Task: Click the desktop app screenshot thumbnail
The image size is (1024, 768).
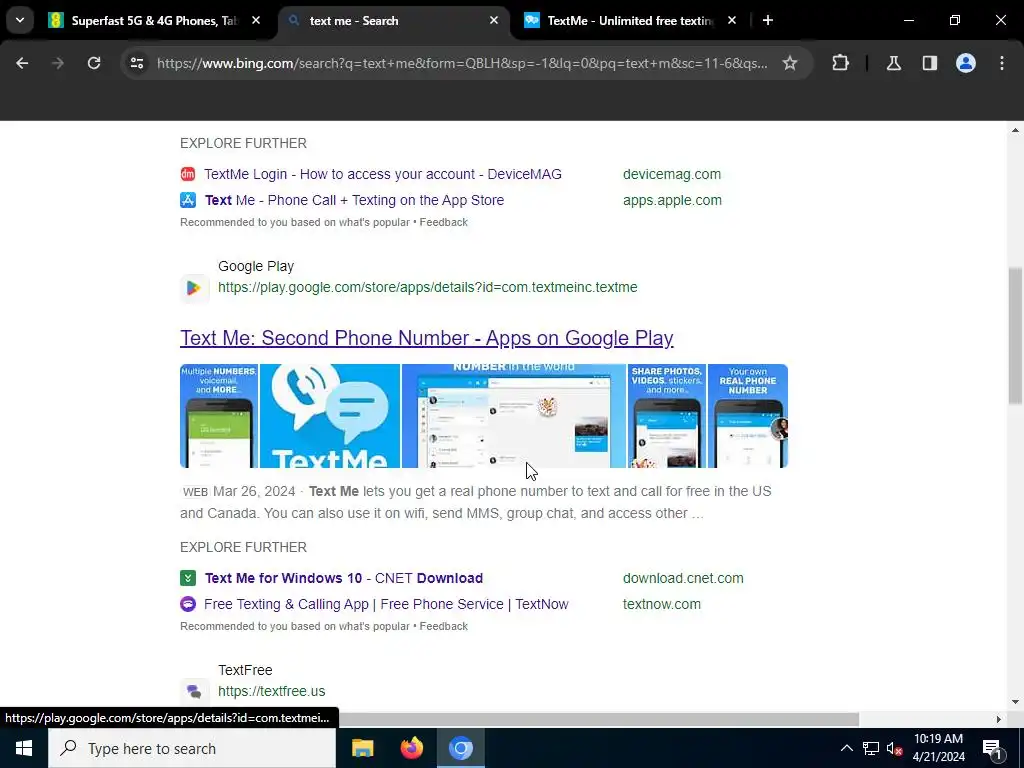Action: [x=514, y=416]
